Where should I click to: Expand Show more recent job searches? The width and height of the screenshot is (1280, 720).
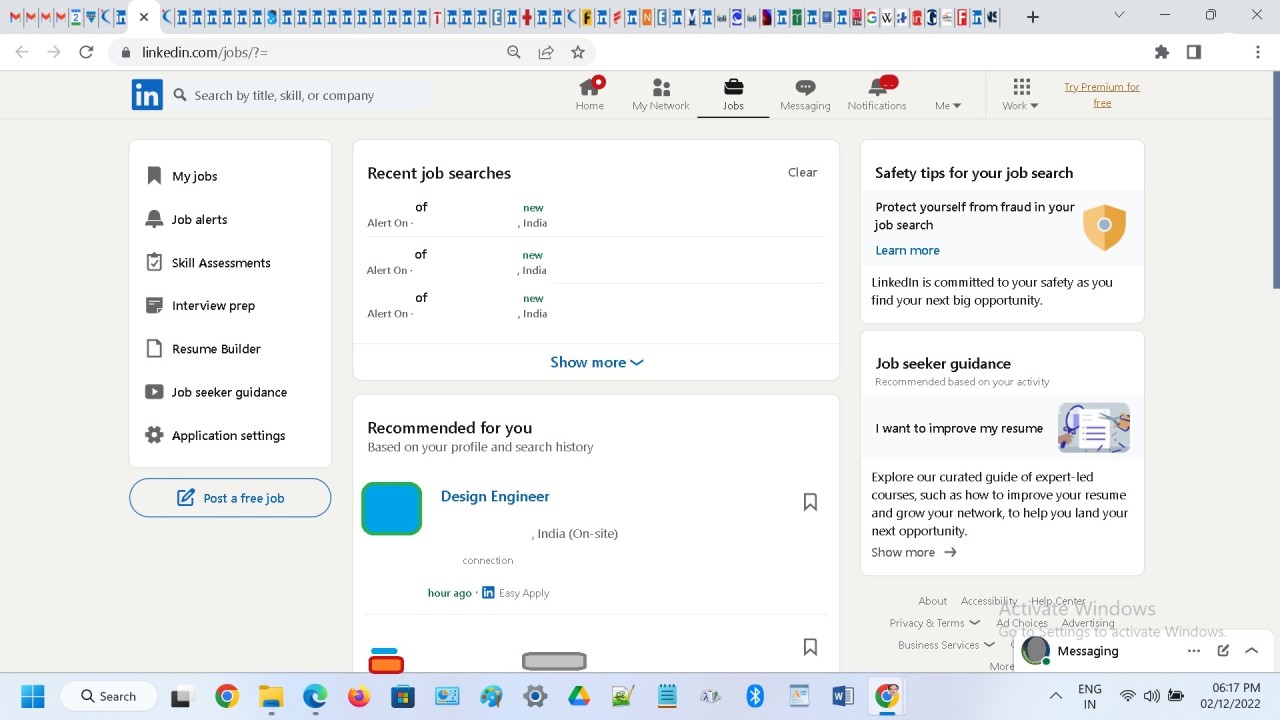click(x=596, y=362)
